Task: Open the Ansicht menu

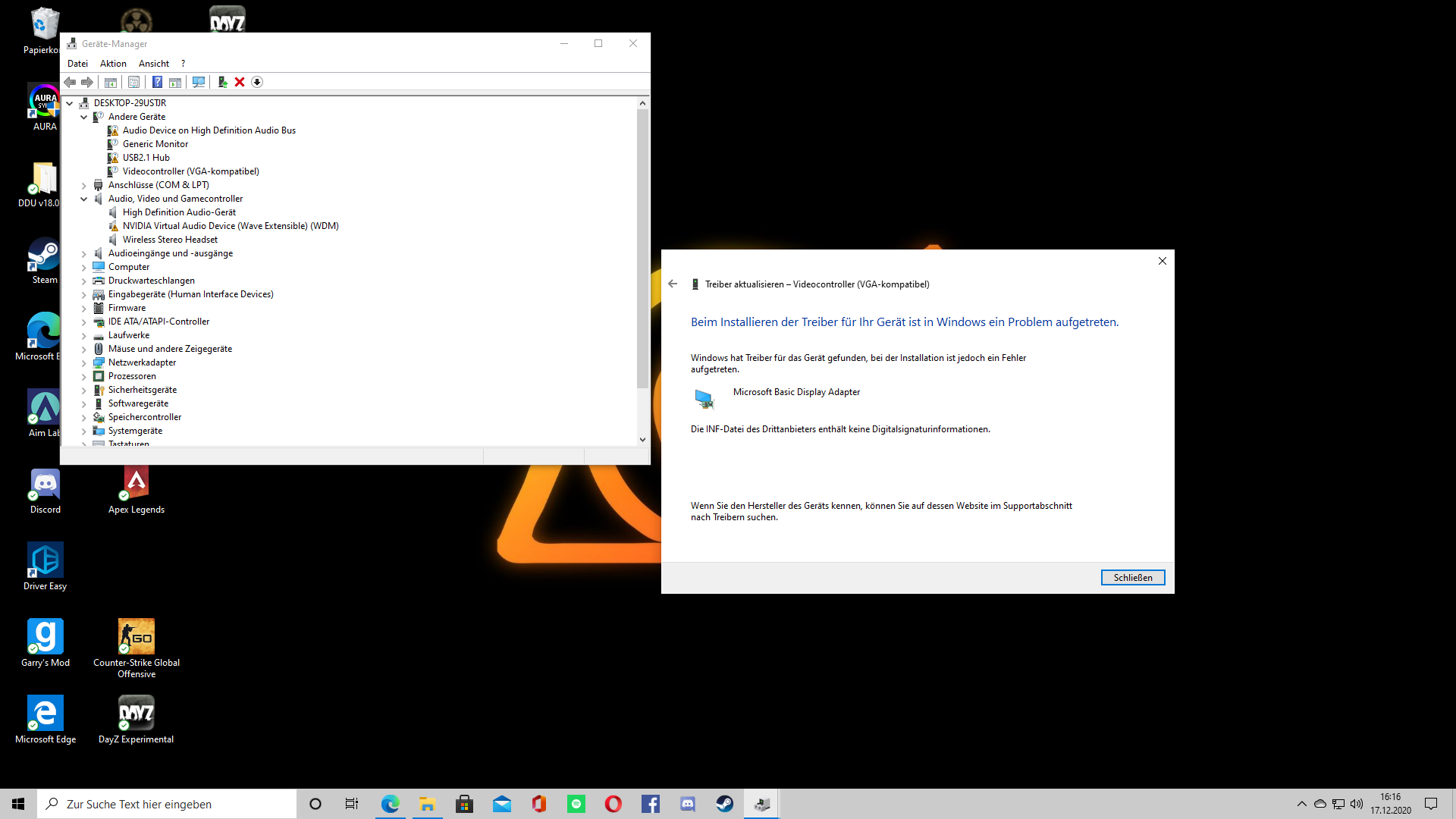Action: pos(153,64)
